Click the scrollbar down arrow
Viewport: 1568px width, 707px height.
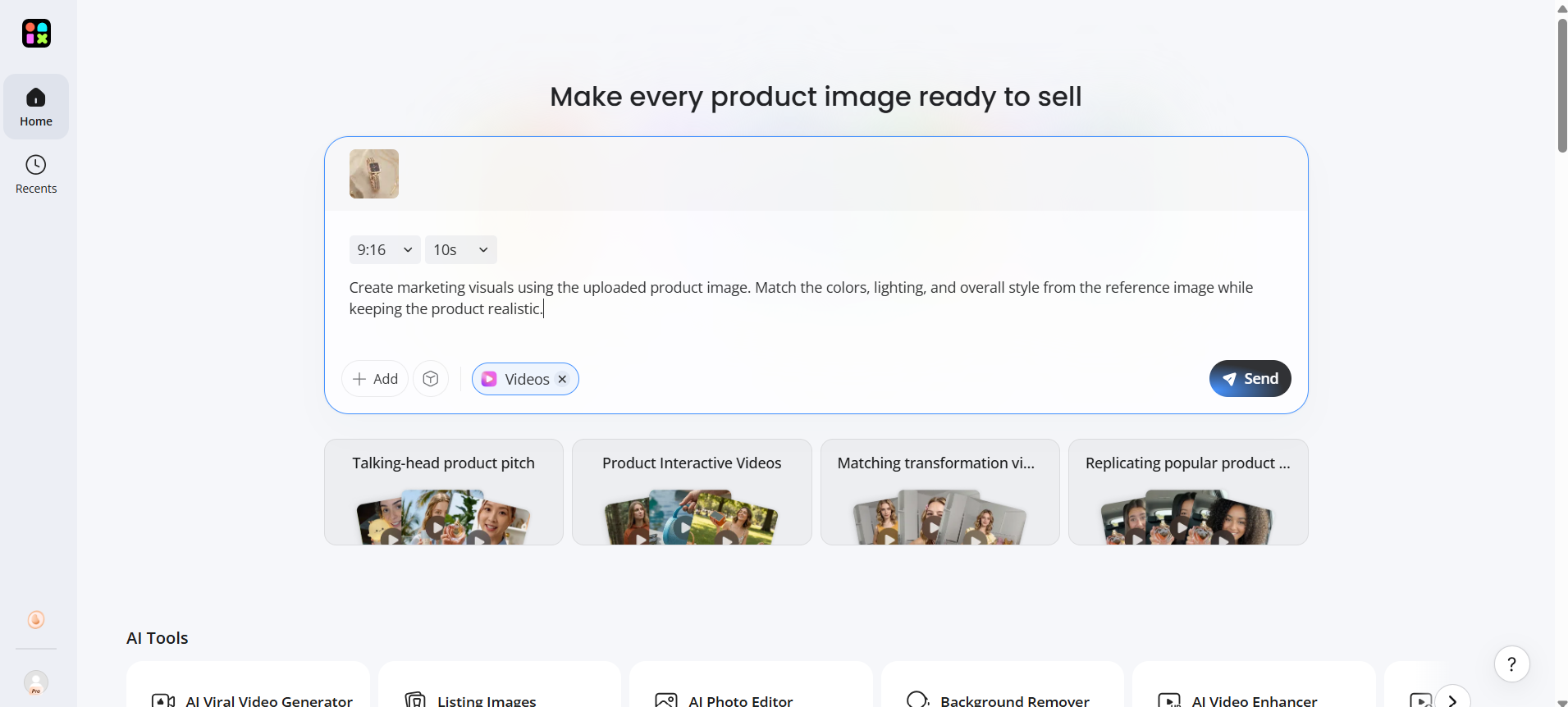(x=1562, y=702)
